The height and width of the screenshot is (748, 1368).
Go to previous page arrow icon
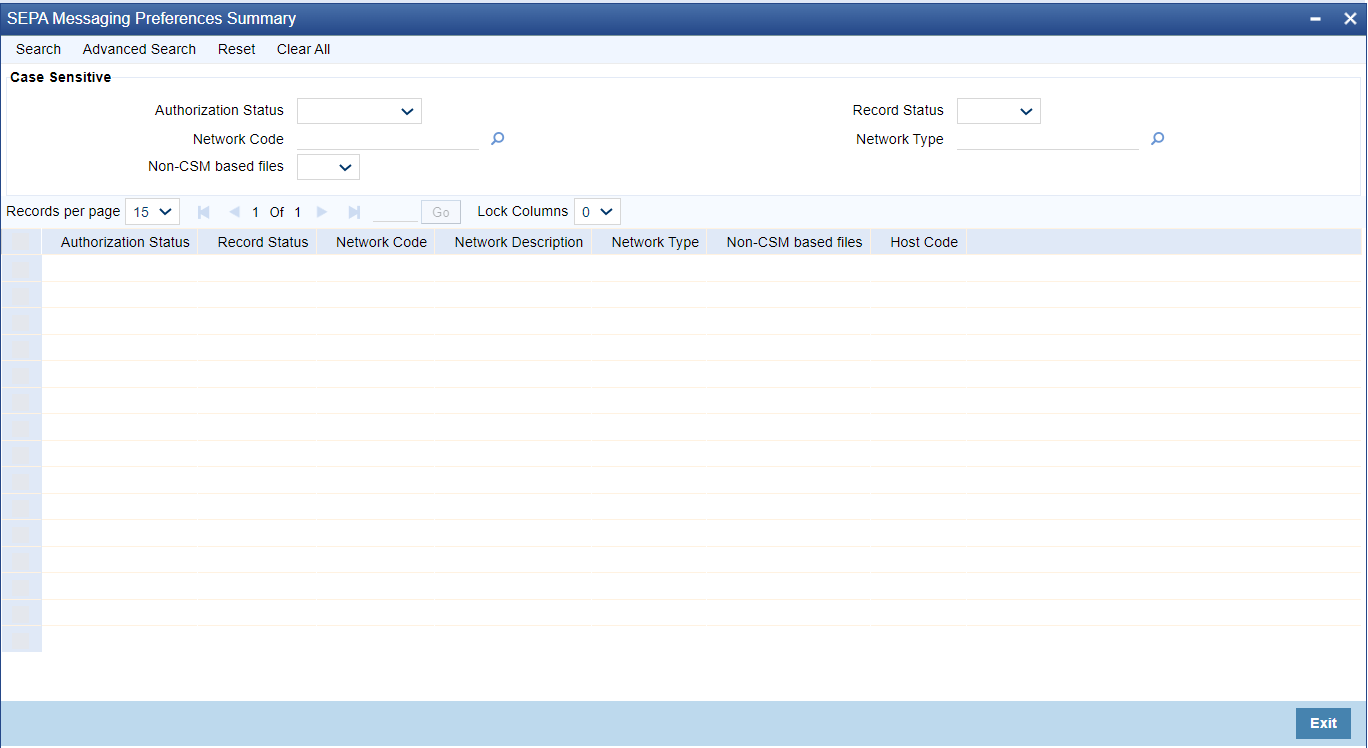(234, 212)
